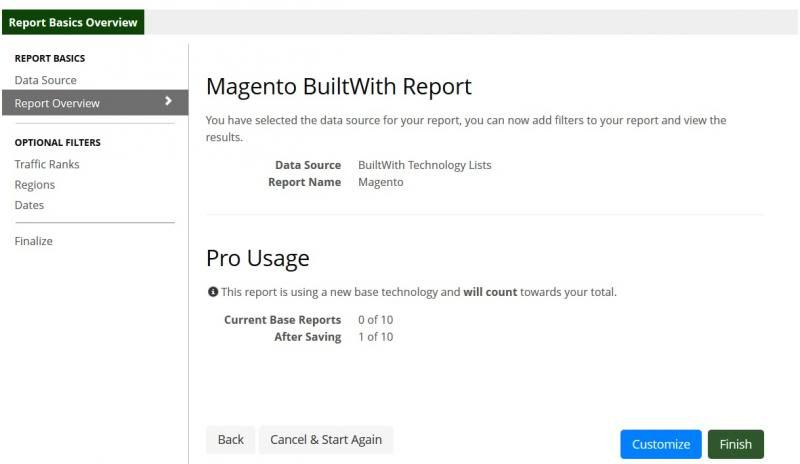
Task: Open the Dates filter section
Action: click(29, 205)
